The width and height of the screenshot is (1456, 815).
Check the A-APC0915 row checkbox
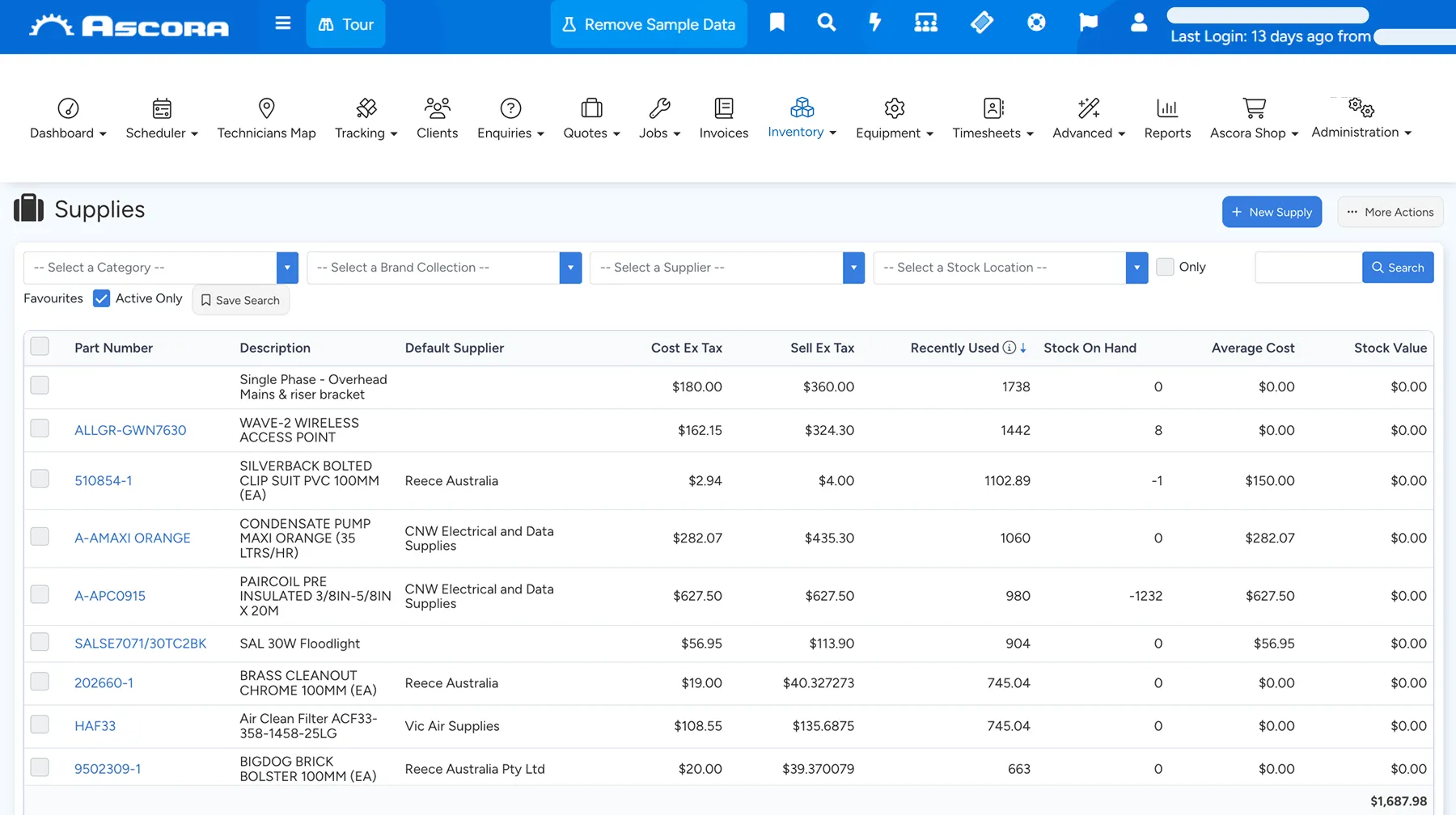[x=40, y=594]
